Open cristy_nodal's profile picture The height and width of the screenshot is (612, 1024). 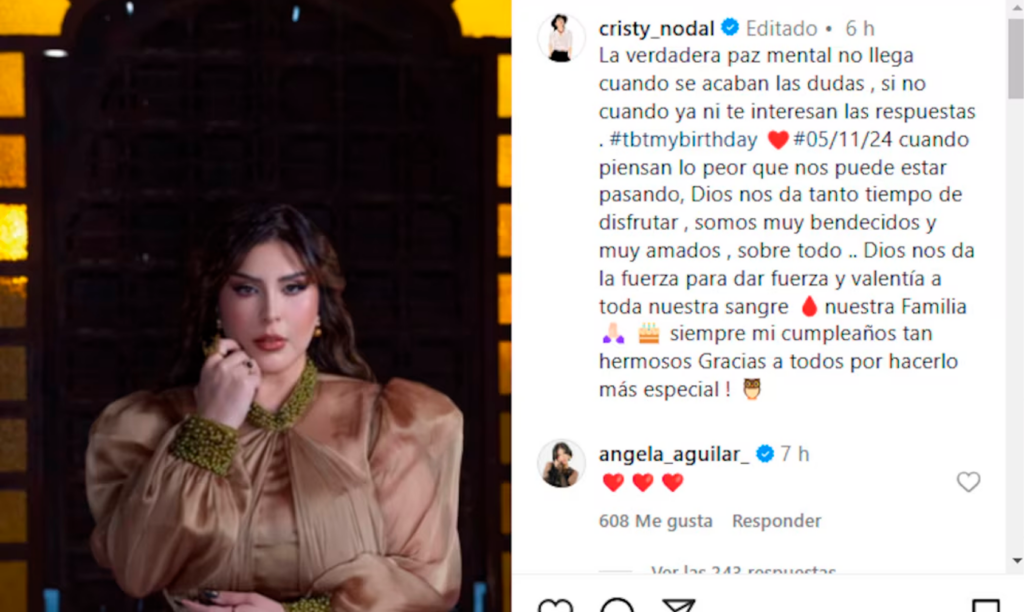pyautogui.click(x=561, y=38)
